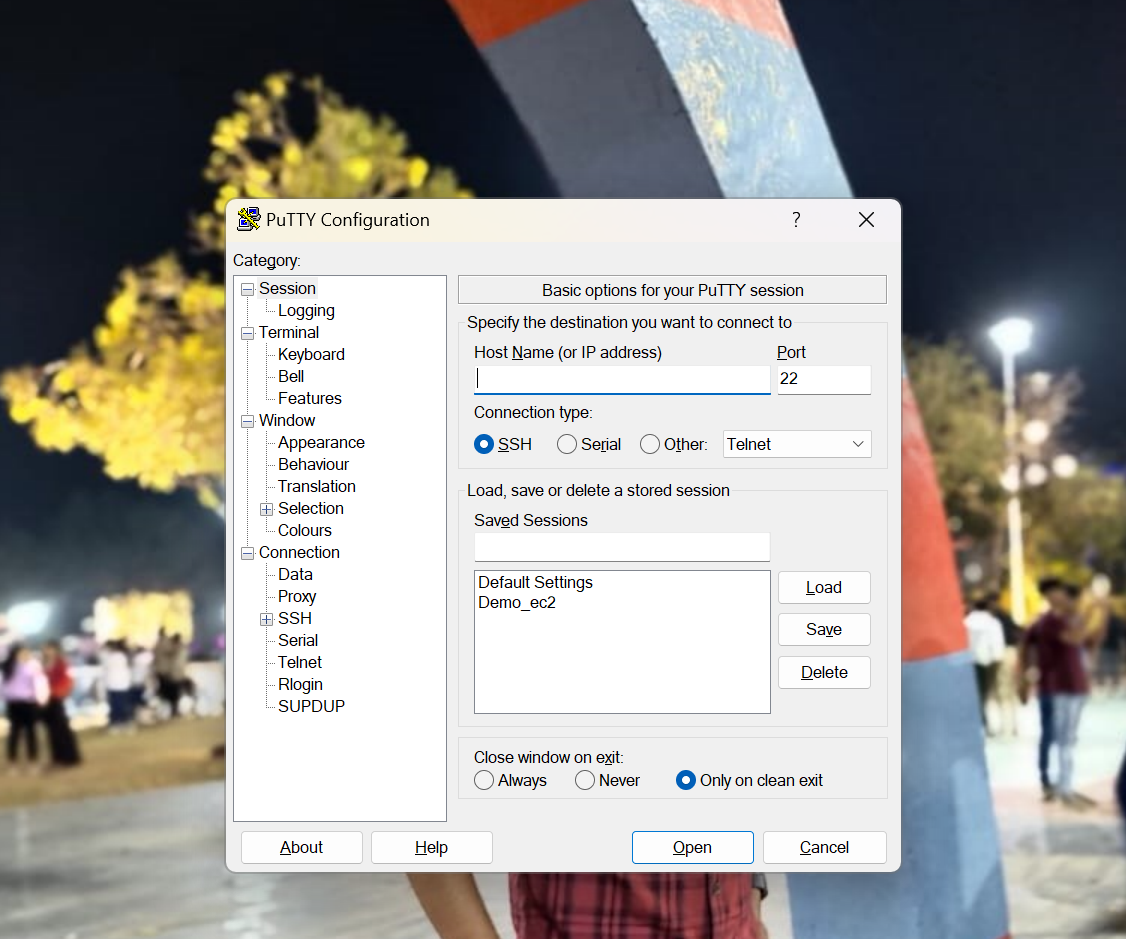The height and width of the screenshot is (939, 1126).
Task: Click the Saved Sessions name field
Action: pyautogui.click(x=622, y=547)
